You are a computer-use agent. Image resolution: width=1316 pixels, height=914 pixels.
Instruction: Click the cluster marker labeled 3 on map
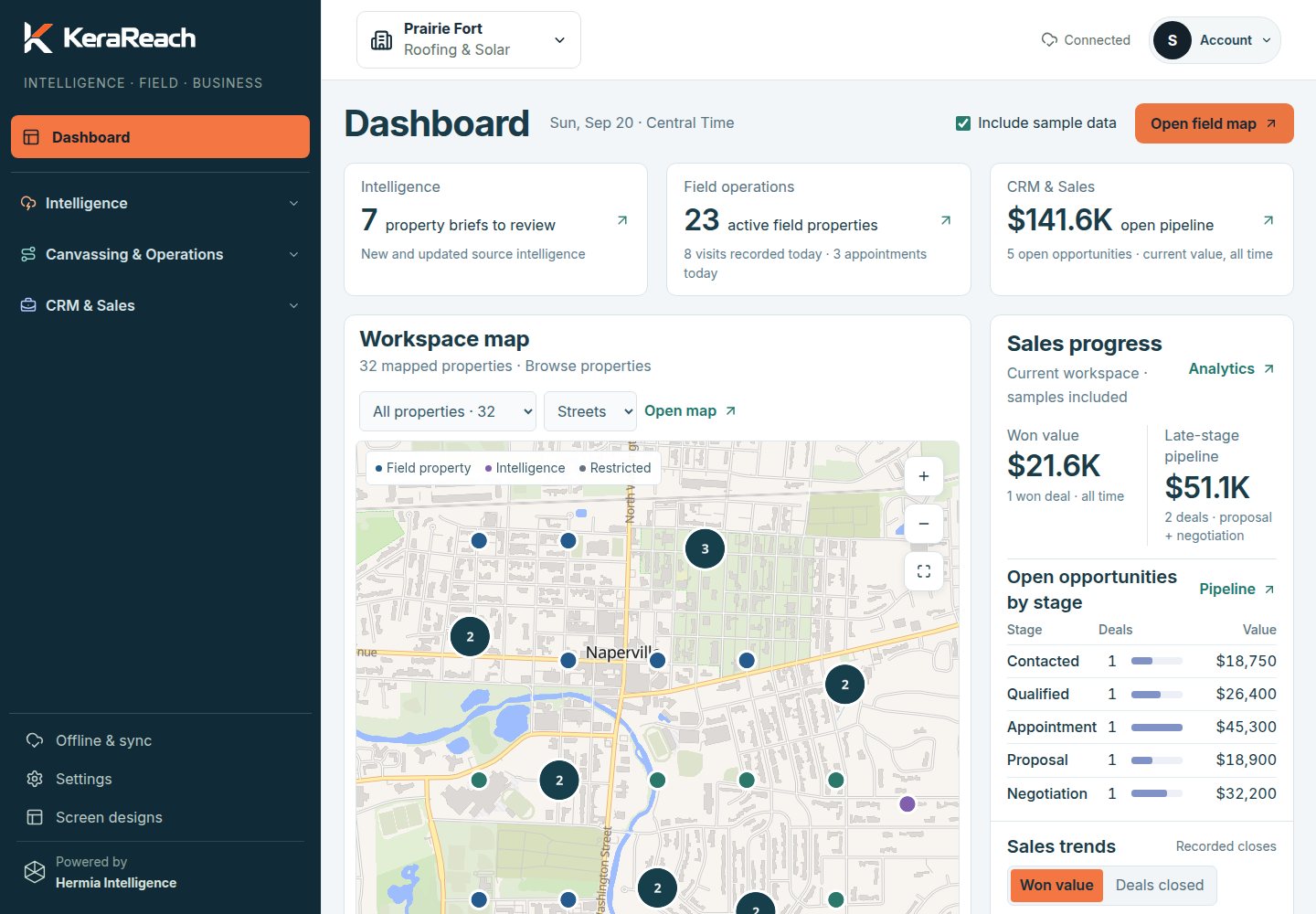(x=705, y=548)
